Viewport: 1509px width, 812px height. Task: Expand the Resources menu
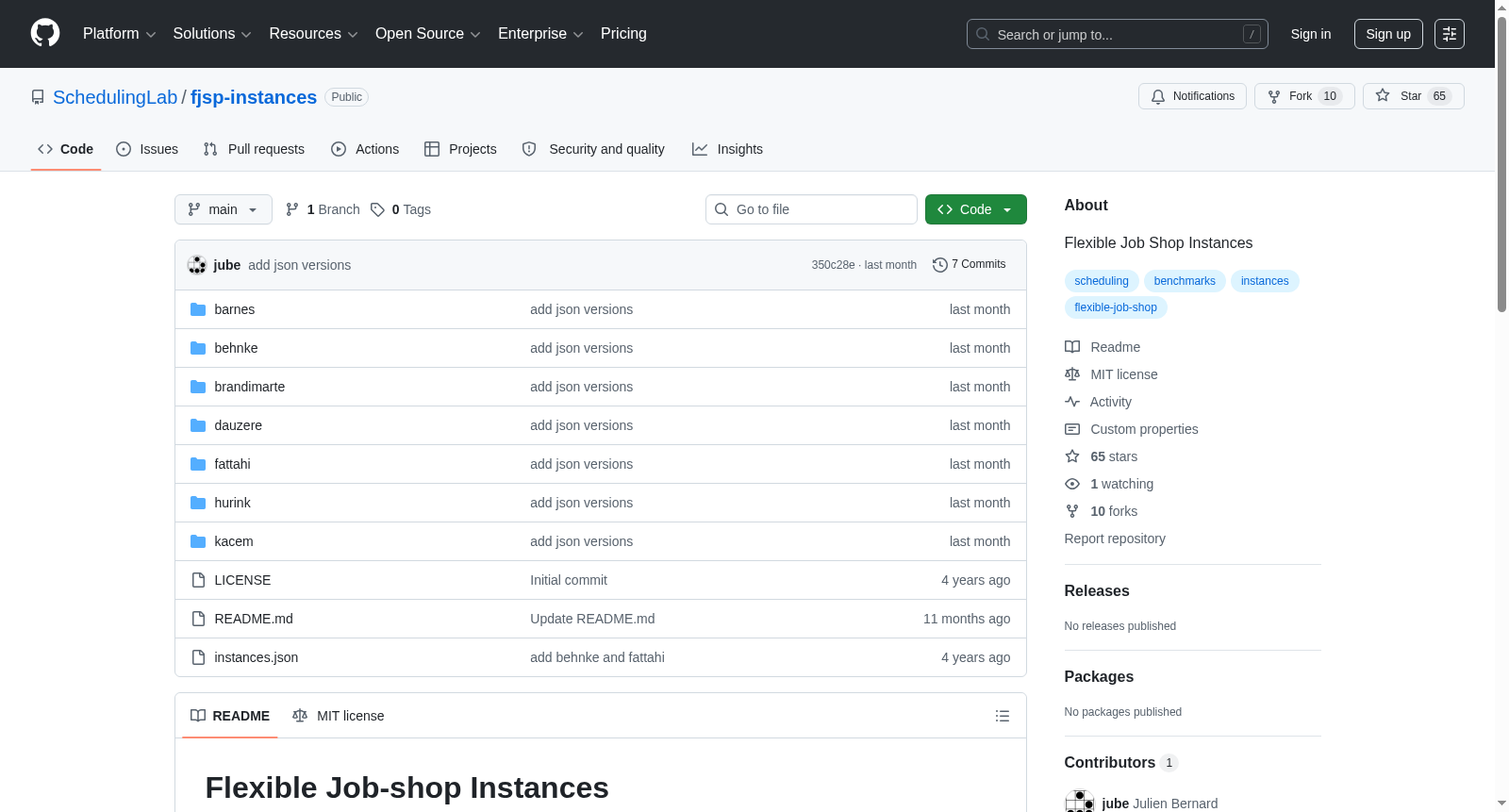[x=313, y=34]
